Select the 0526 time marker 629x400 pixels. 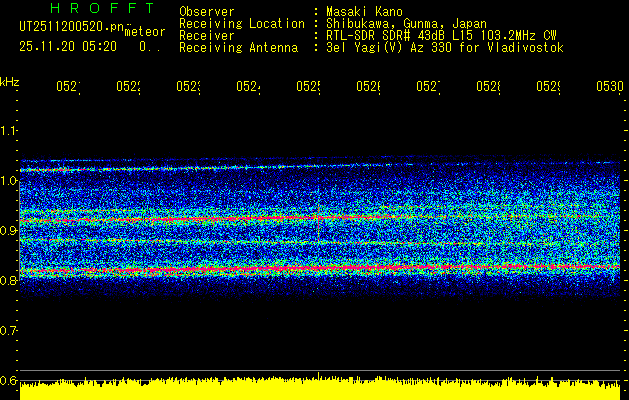[368, 87]
